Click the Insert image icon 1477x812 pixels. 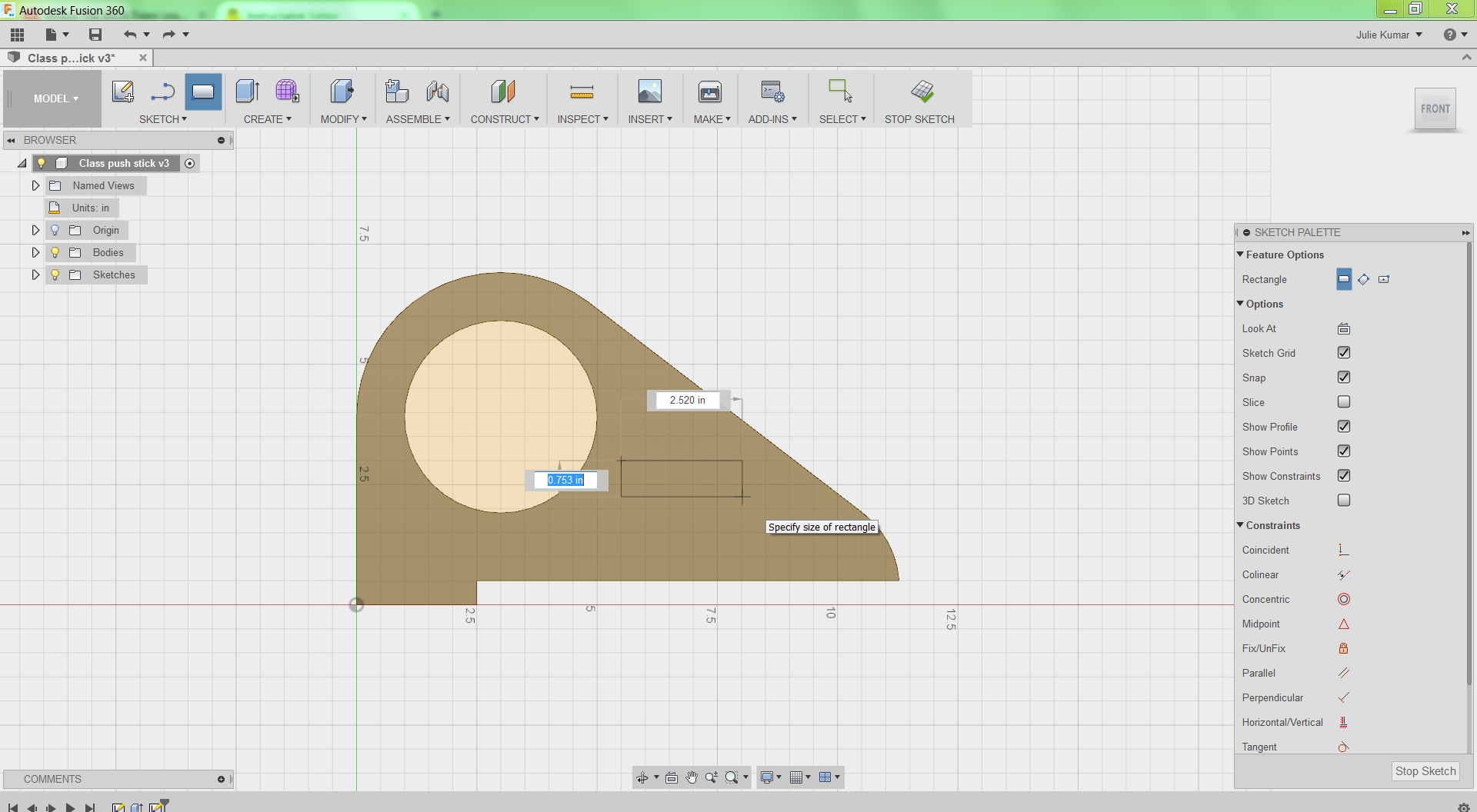click(649, 92)
